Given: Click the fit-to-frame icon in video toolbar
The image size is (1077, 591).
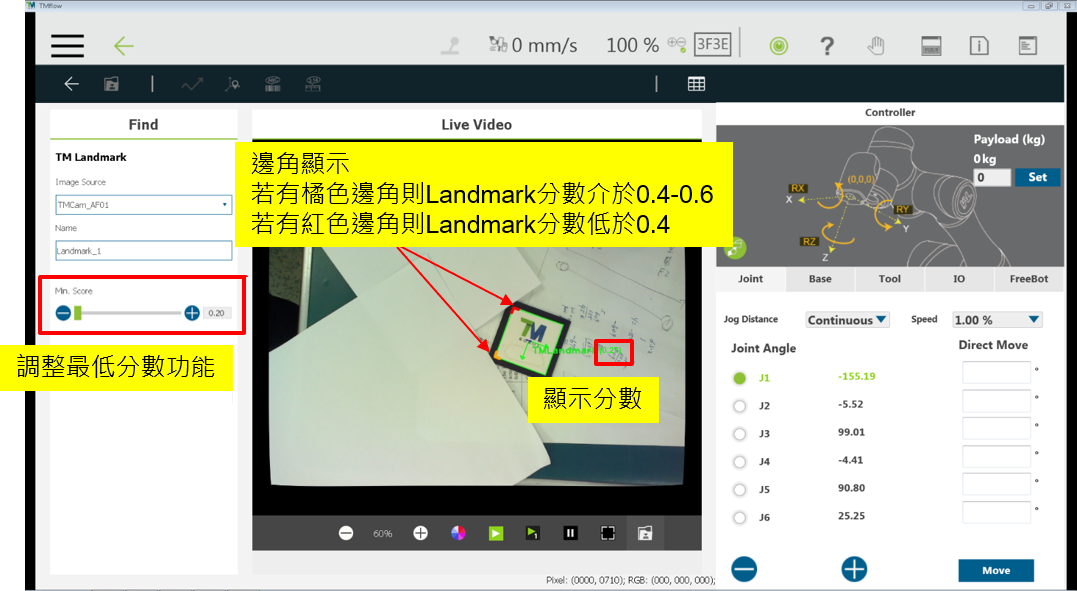Looking at the screenshot, I should click(x=607, y=533).
